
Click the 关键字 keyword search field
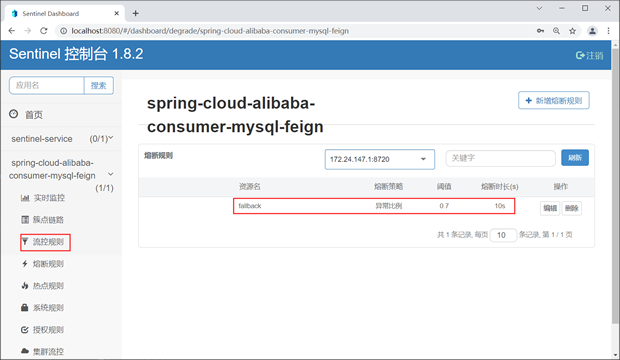coord(500,158)
